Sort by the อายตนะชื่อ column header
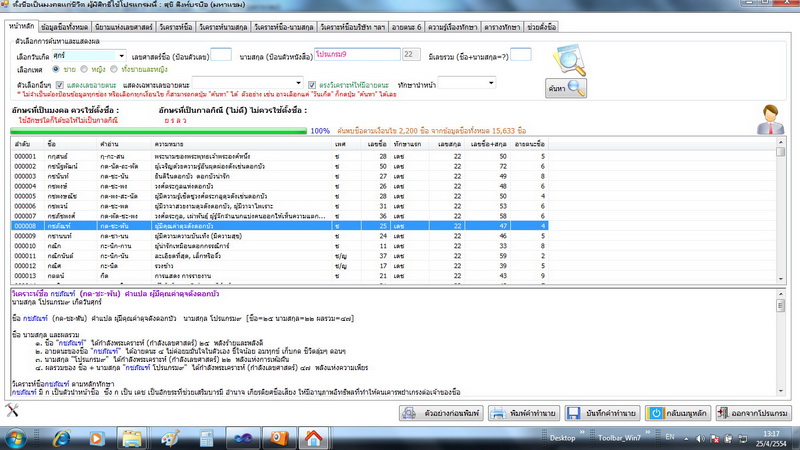 530,144
